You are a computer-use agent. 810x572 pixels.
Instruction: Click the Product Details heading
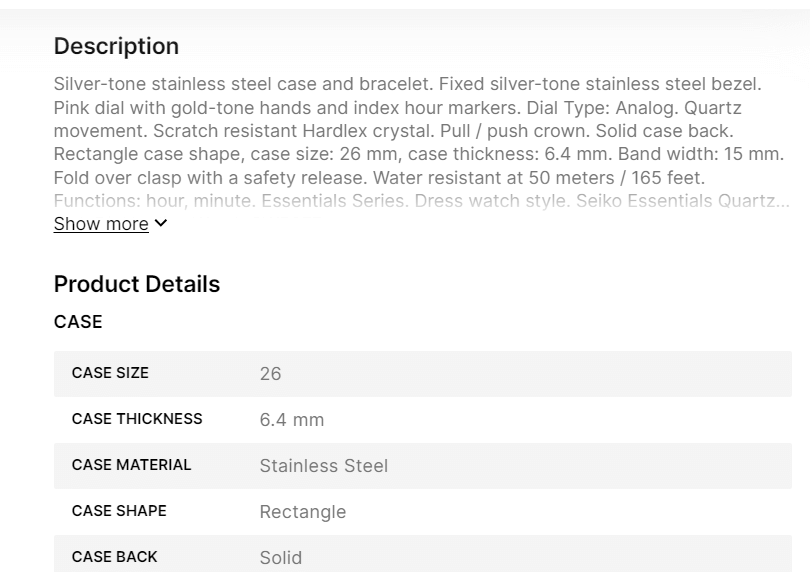click(x=137, y=284)
